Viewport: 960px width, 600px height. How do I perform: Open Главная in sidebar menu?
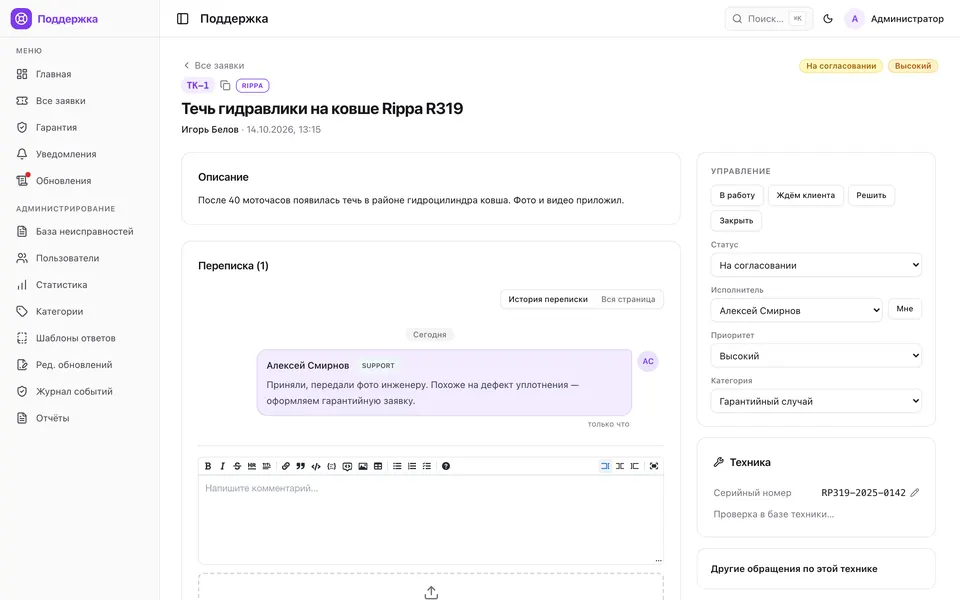(80, 74)
